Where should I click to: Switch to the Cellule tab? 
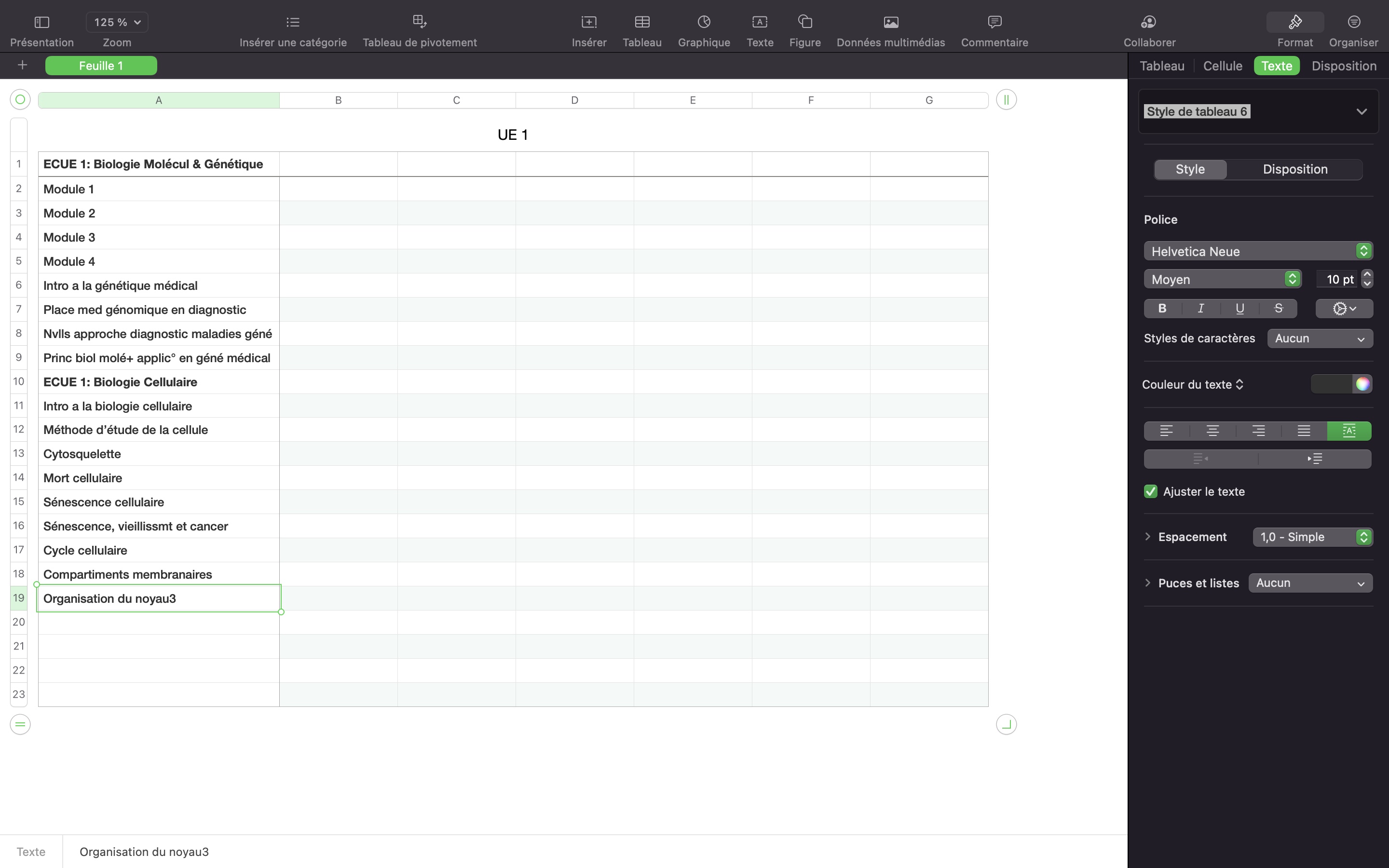pyautogui.click(x=1223, y=66)
